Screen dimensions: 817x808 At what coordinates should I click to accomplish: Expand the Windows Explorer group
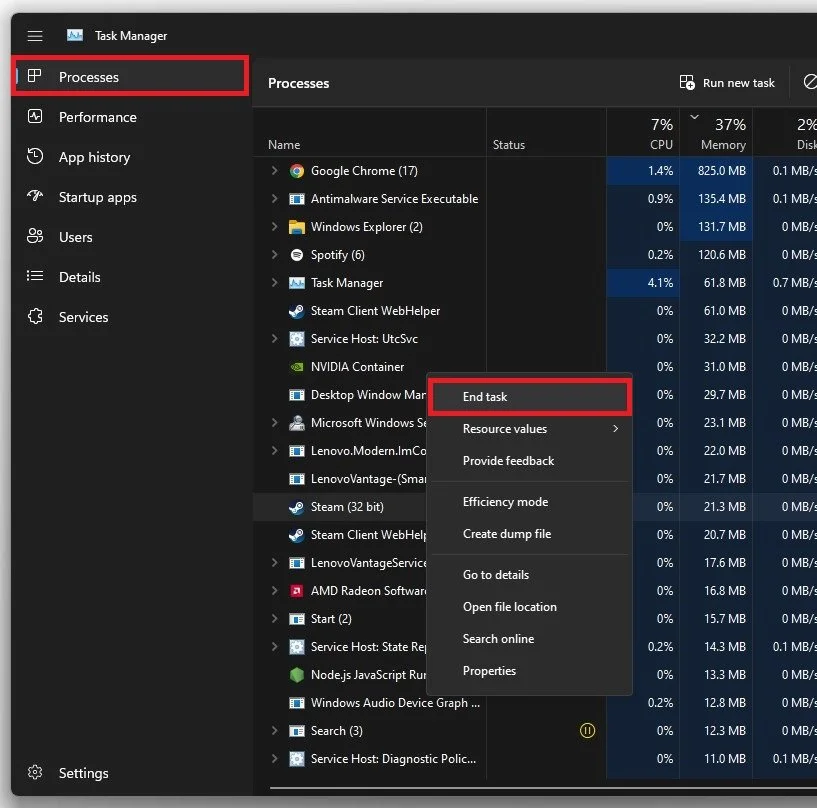tap(275, 227)
